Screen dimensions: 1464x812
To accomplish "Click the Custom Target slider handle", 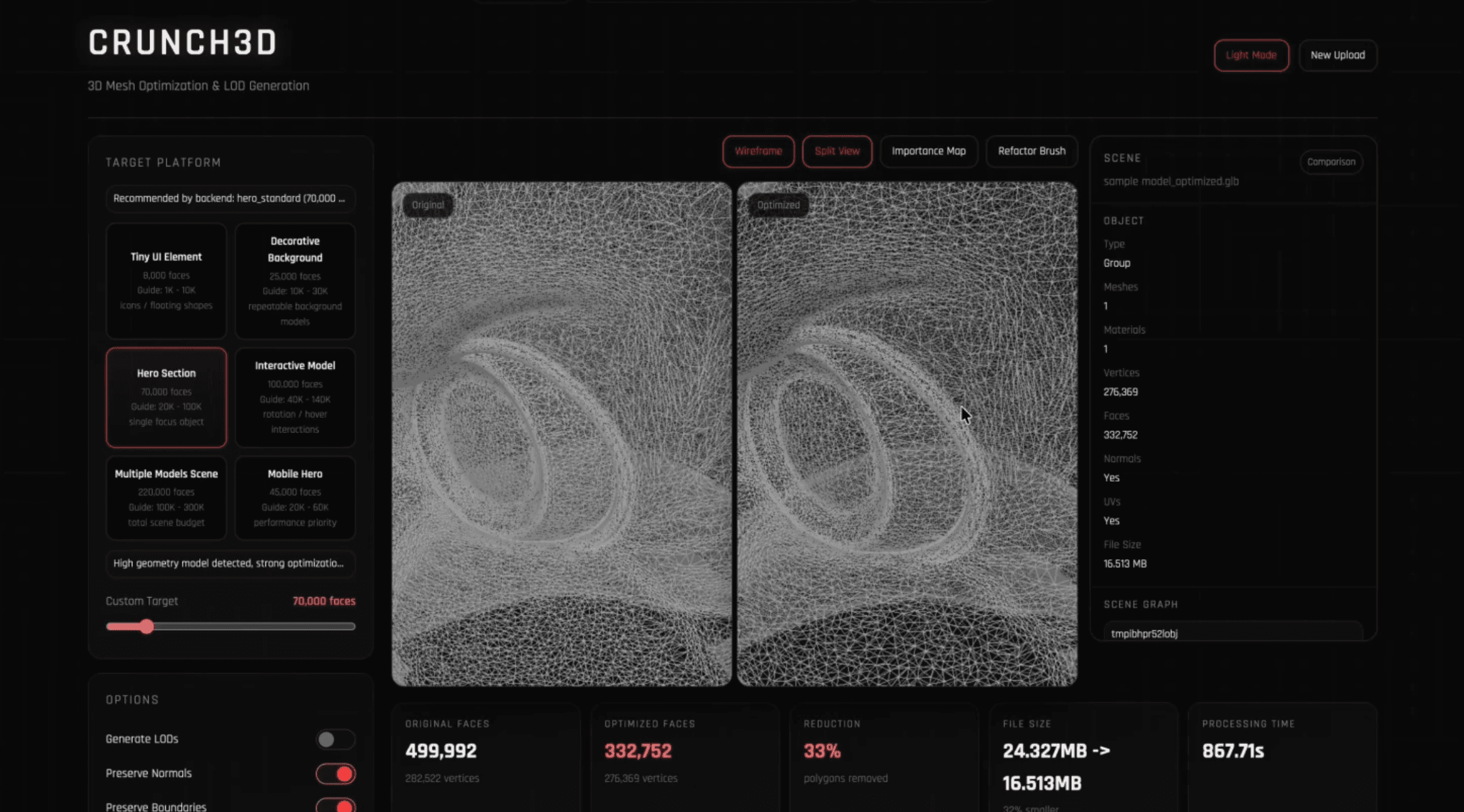I will coord(147,627).
